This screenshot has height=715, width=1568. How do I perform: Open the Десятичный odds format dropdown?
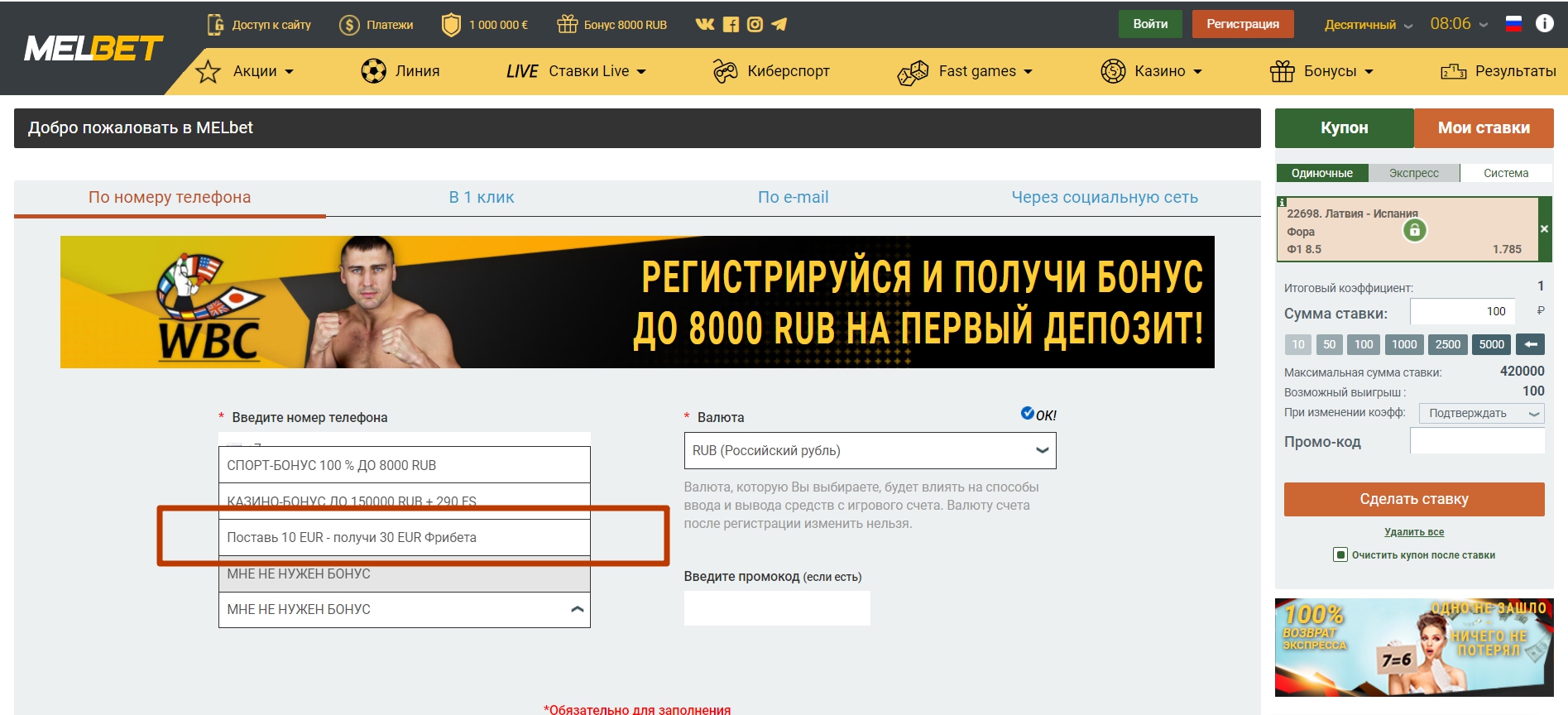pyautogui.click(x=1369, y=25)
